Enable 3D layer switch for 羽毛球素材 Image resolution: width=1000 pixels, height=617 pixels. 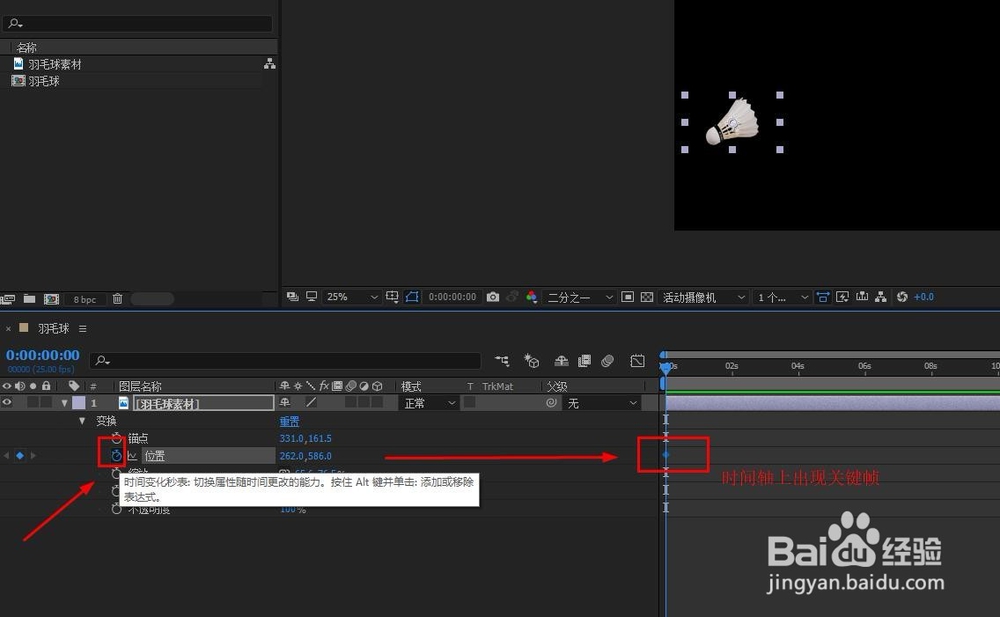point(377,403)
